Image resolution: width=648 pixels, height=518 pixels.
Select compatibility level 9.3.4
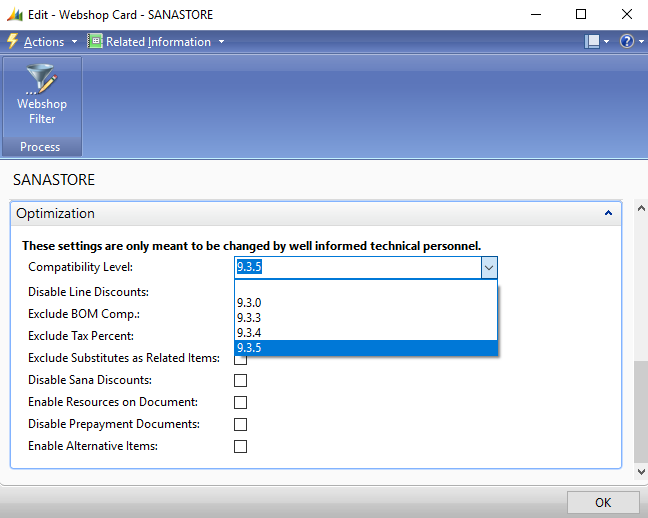click(366, 332)
